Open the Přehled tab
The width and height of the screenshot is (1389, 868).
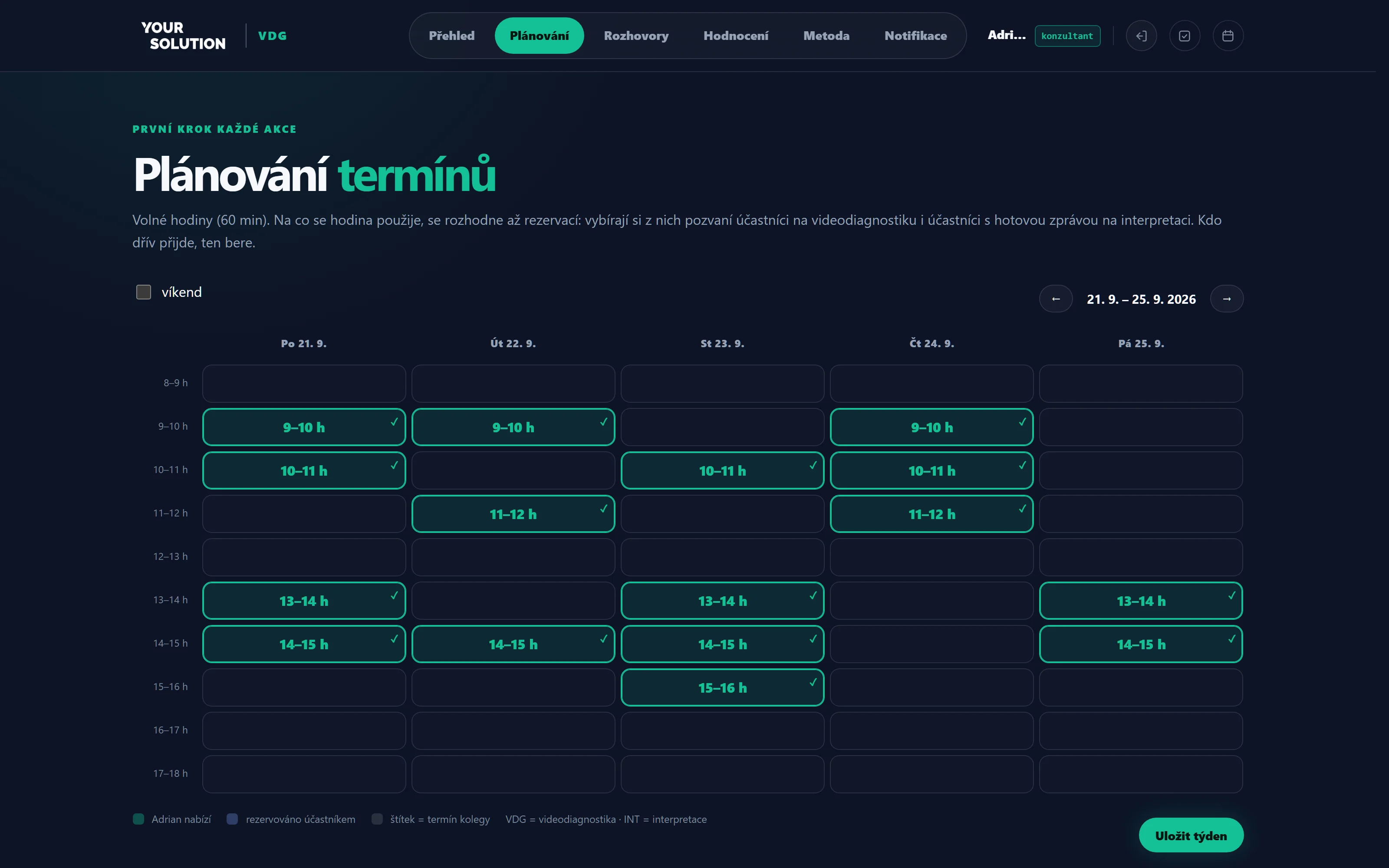452,36
